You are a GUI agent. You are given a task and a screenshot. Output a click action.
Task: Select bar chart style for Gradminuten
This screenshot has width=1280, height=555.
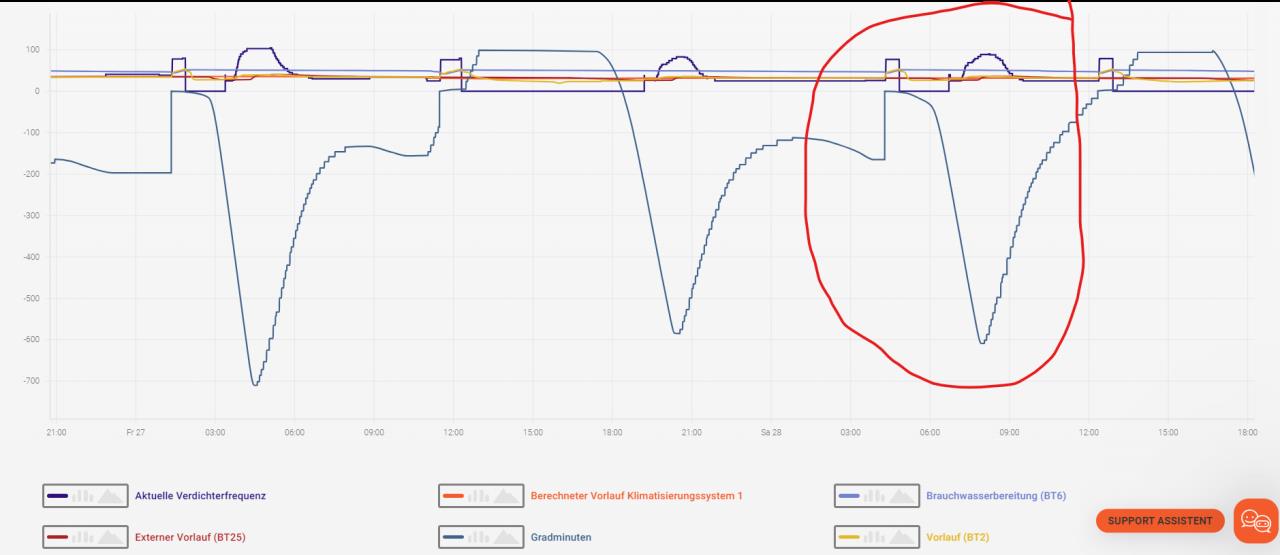[x=479, y=537]
